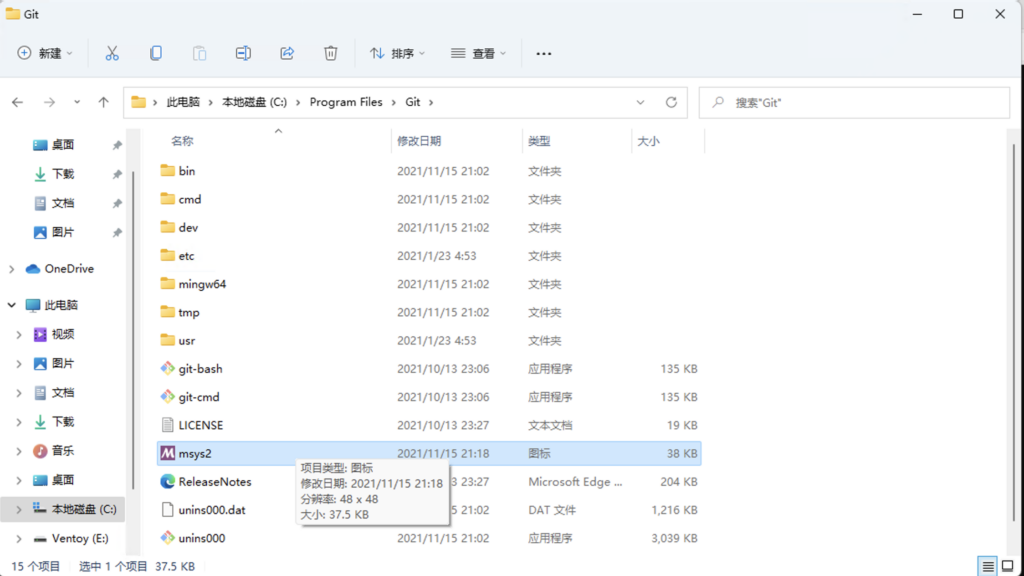Expand the address bar history dropdown
Image resolution: width=1024 pixels, height=576 pixels.
click(x=640, y=103)
